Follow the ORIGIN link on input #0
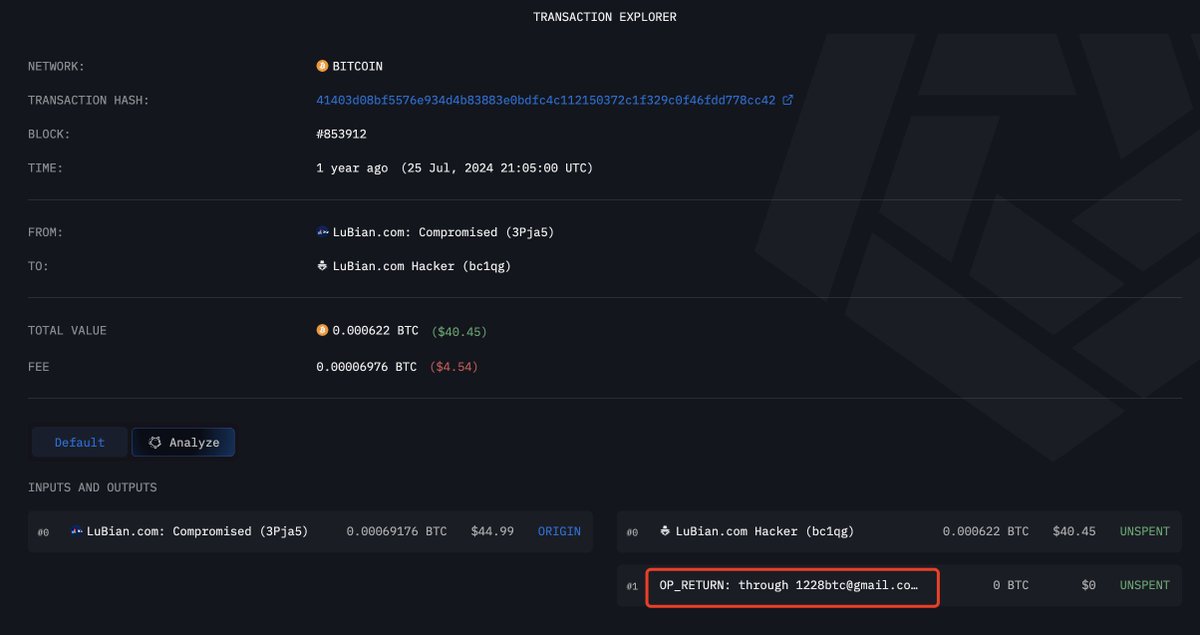1200x635 pixels. [559, 531]
